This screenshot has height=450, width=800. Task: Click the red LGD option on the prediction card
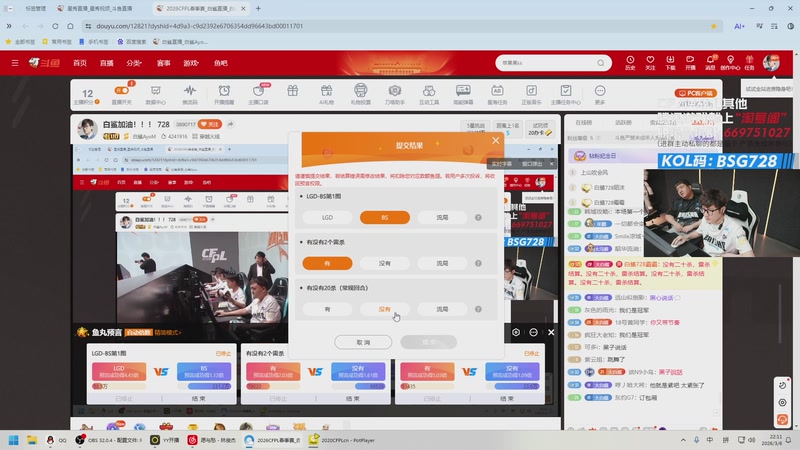119,371
